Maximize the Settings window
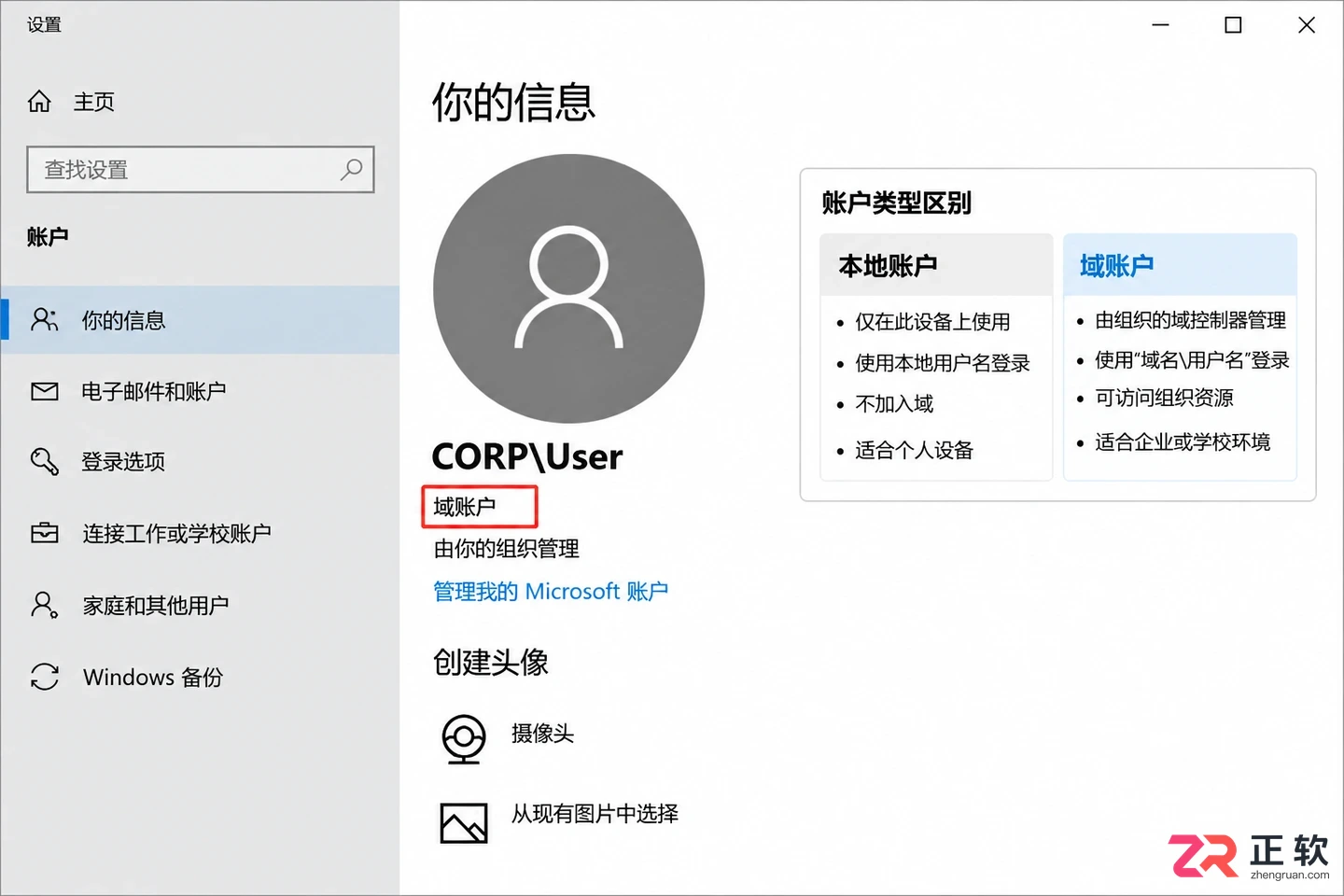The height and width of the screenshot is (896, 1344). (x=1233, y=25)
